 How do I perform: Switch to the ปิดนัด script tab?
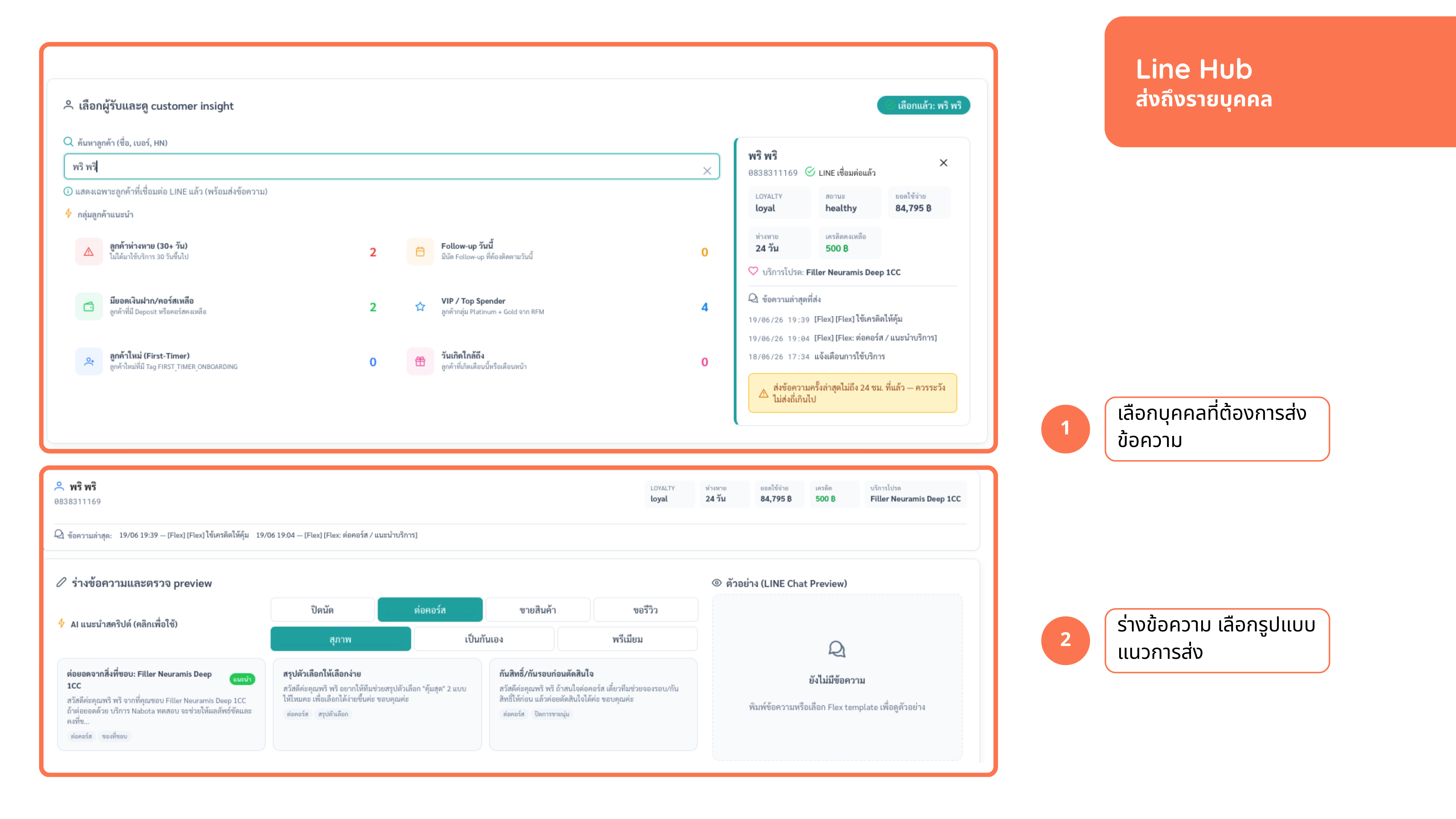coord(322,610)
